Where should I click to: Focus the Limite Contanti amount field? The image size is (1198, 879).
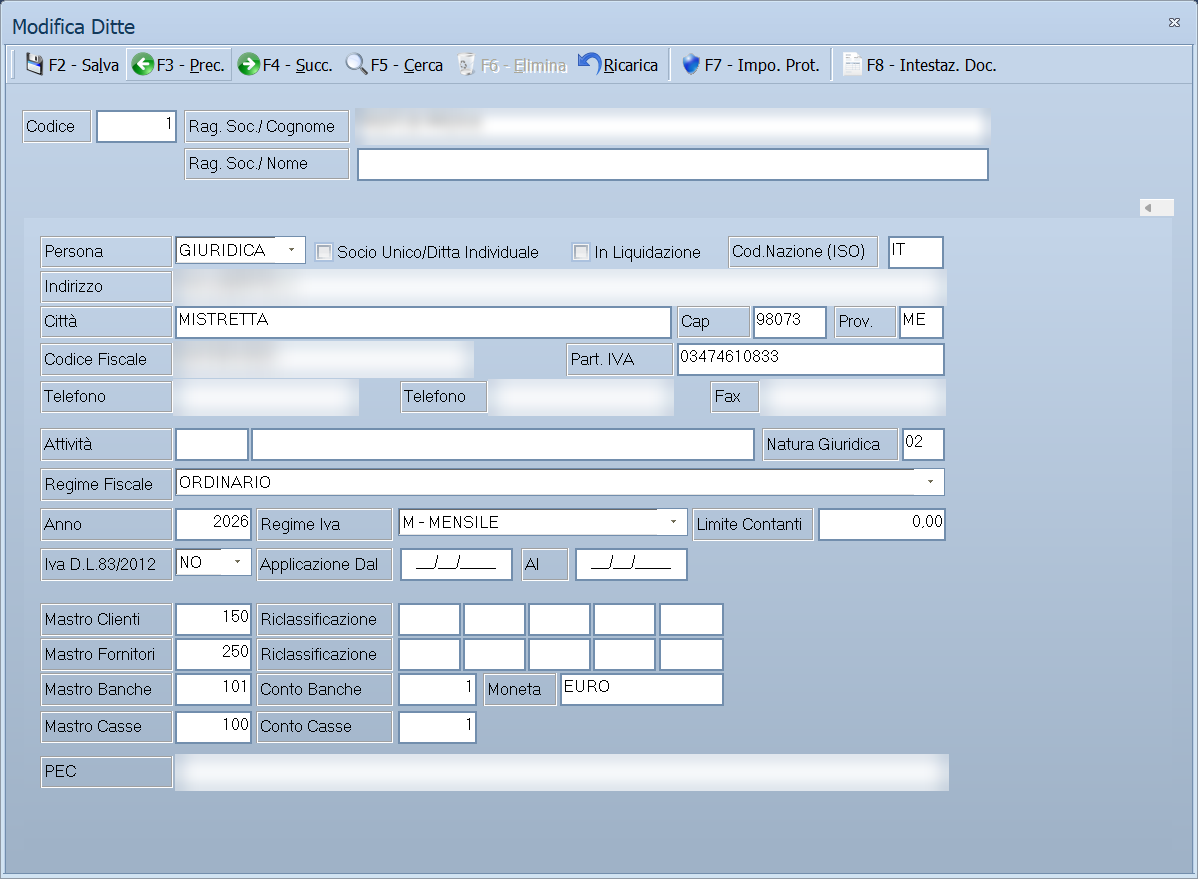882,524
